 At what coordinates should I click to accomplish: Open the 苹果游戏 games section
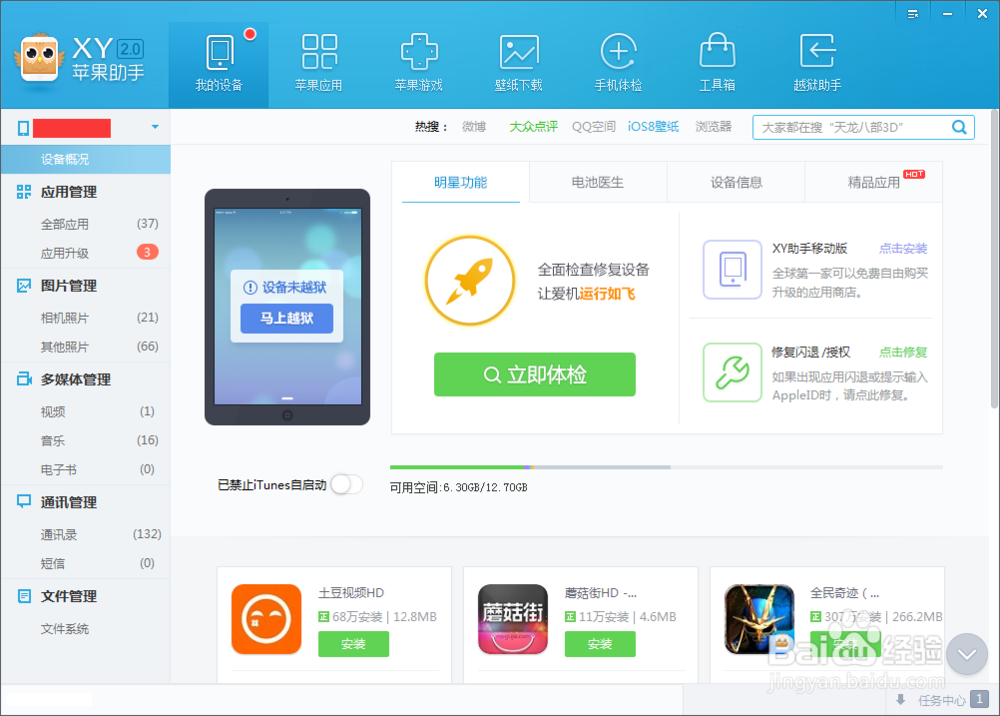[x=419, y=60]
